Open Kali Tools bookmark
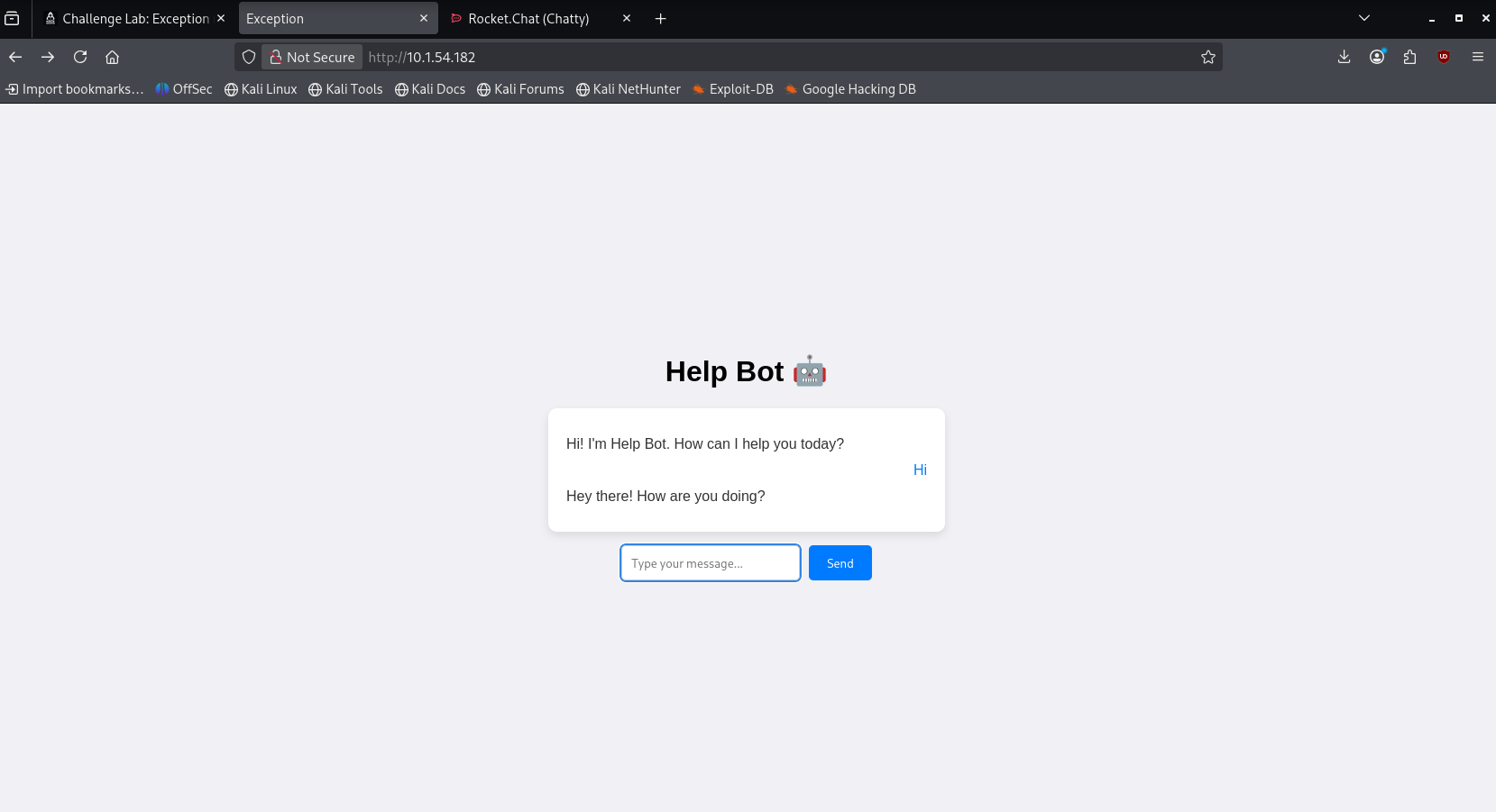The height and width of the screenshot is (812, 1496). 345,89
